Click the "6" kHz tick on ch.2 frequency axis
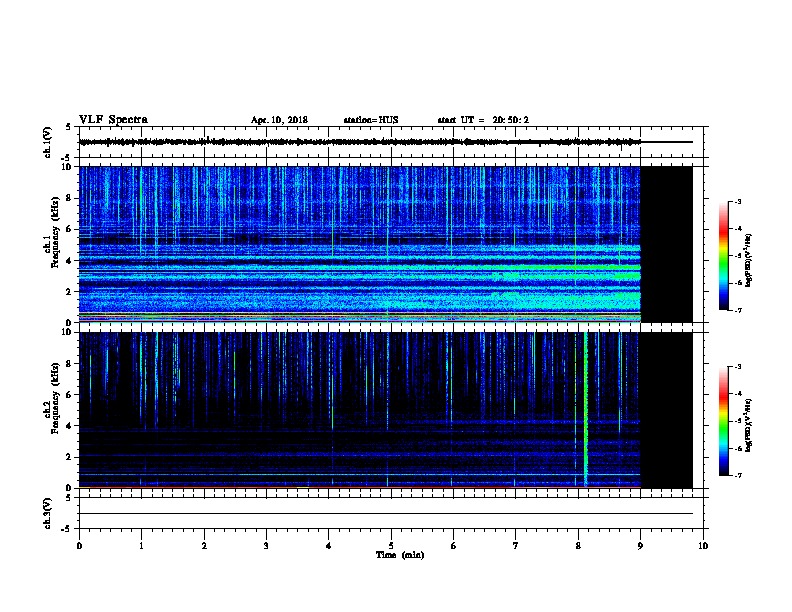Screen dimensions: 792x612 point(69,395)
